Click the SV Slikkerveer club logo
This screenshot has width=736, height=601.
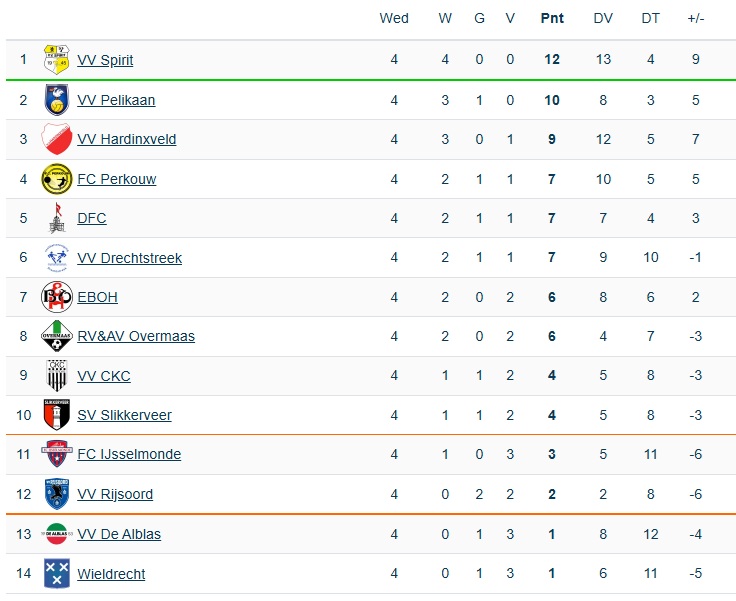[x=56, y=415]
